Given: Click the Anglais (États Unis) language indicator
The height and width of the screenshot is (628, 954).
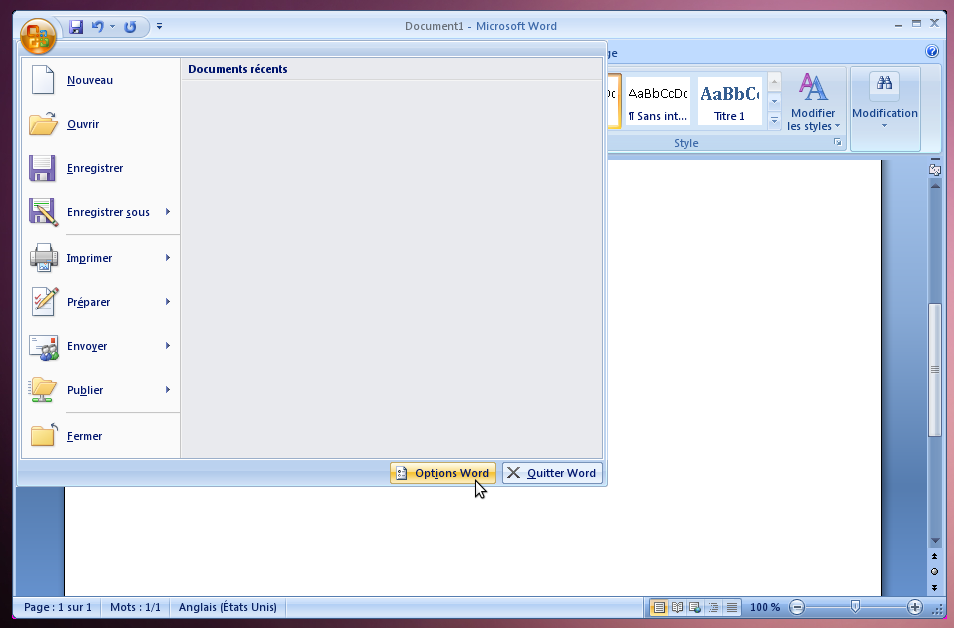Looking at the screenshot, I should point(228,607).
